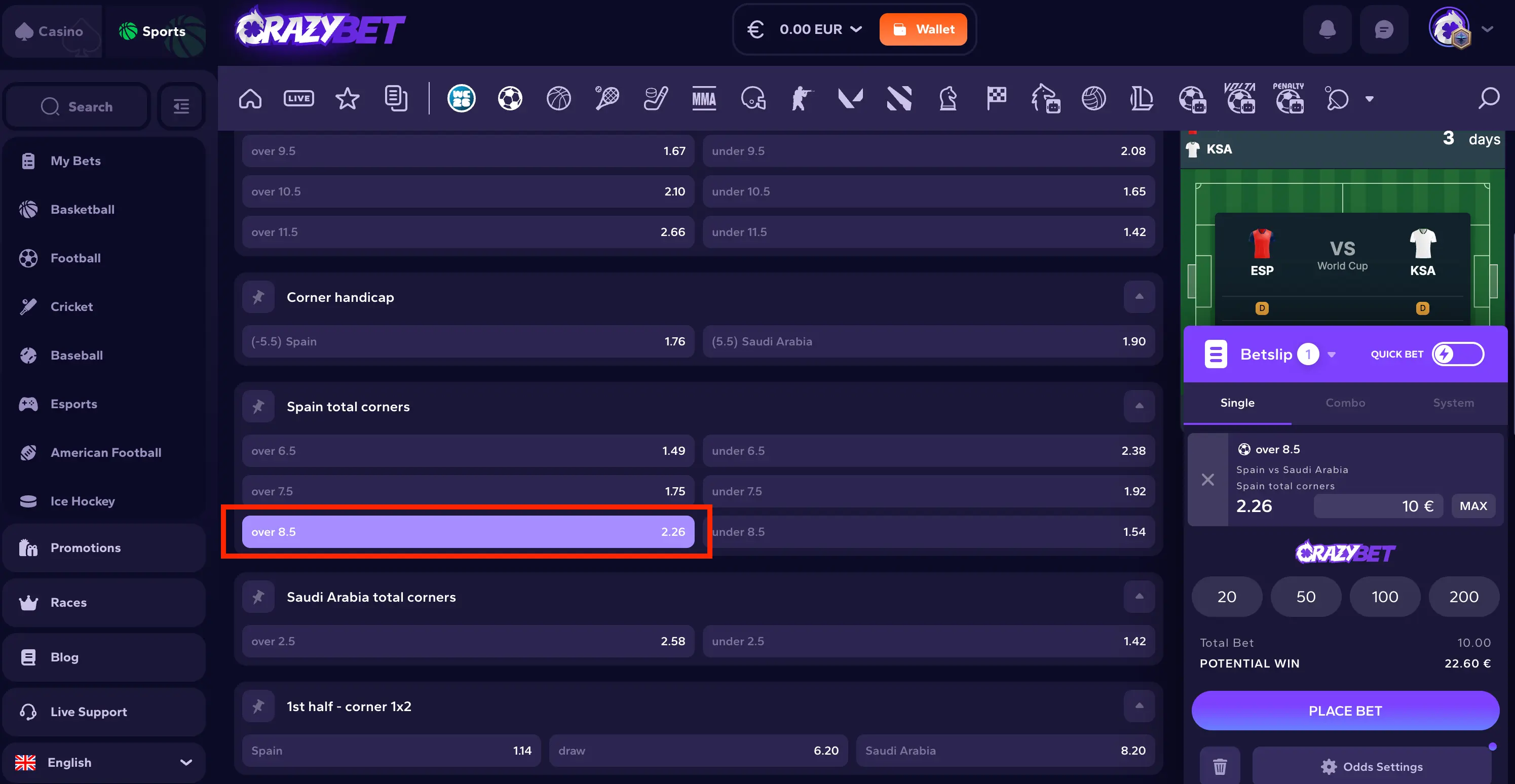Select the racing checkered flag icon
The width and height of the screenshot is (1515, 784).
pyautogui.click(x=996, y=98)
